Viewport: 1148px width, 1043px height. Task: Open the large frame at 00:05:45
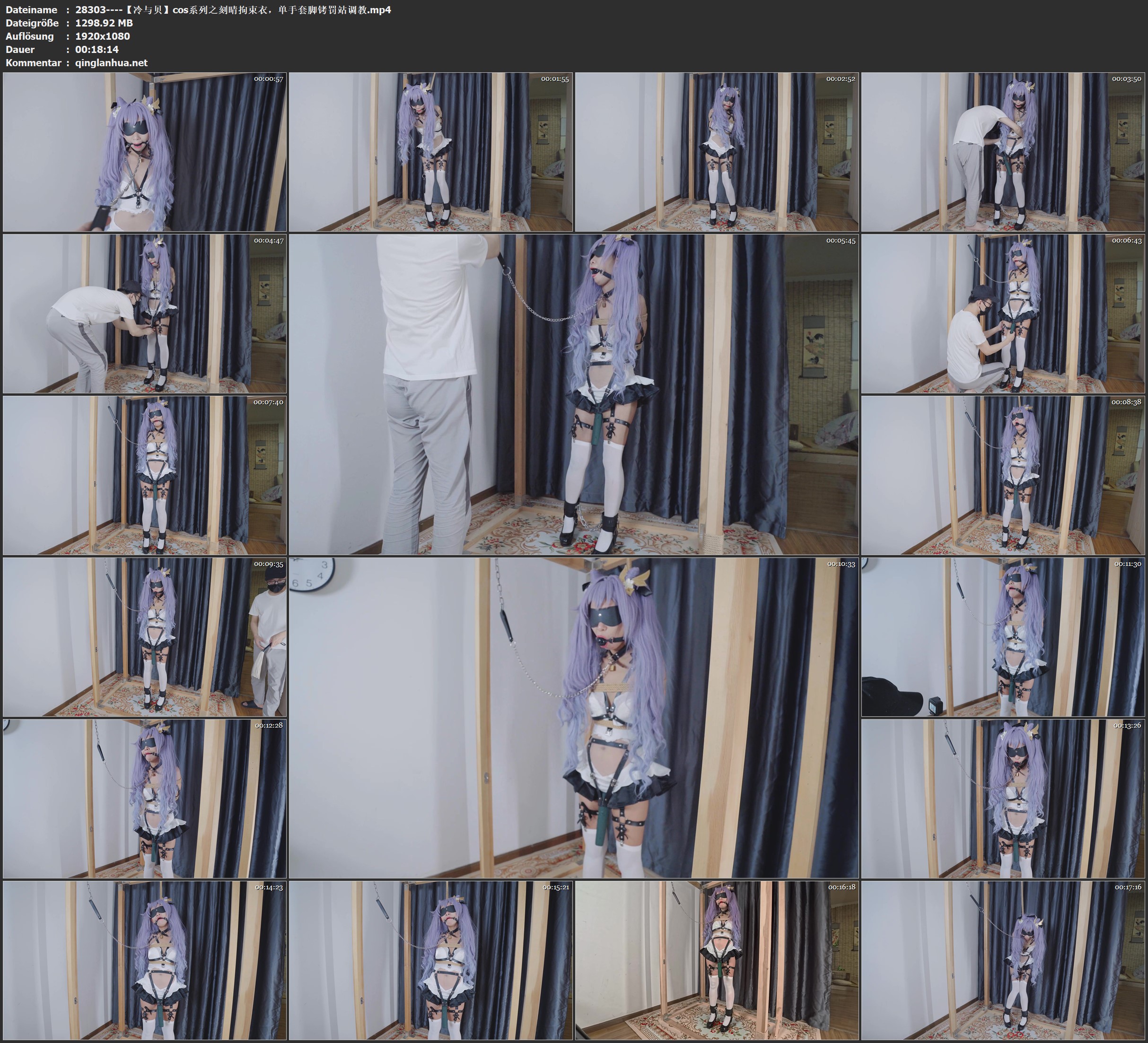(574, 394)
